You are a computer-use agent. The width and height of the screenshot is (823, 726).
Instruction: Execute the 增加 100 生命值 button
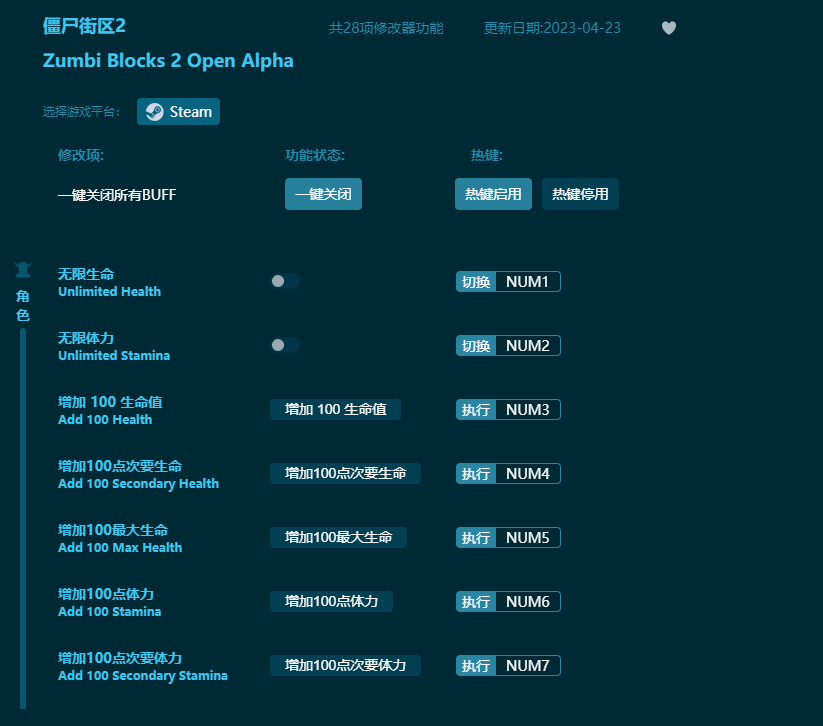[335, 409]
